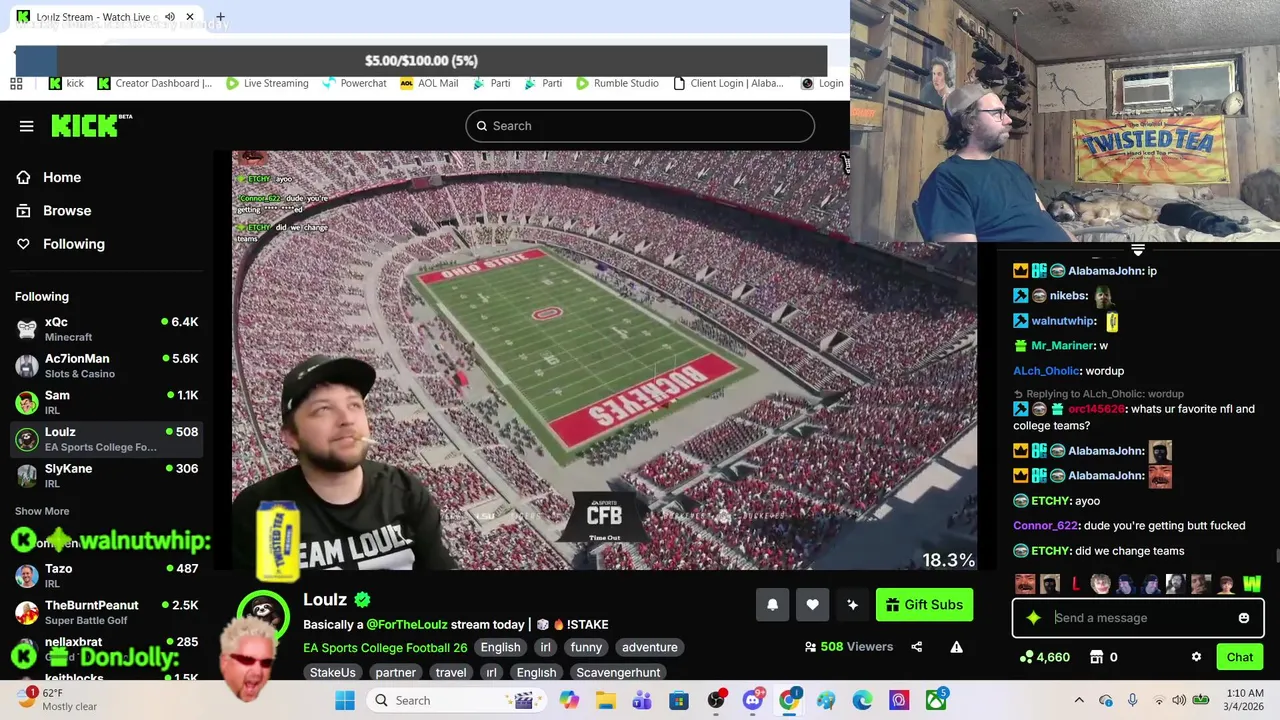Click the partner tag
1280x720 pixels.
pos(396,672)
